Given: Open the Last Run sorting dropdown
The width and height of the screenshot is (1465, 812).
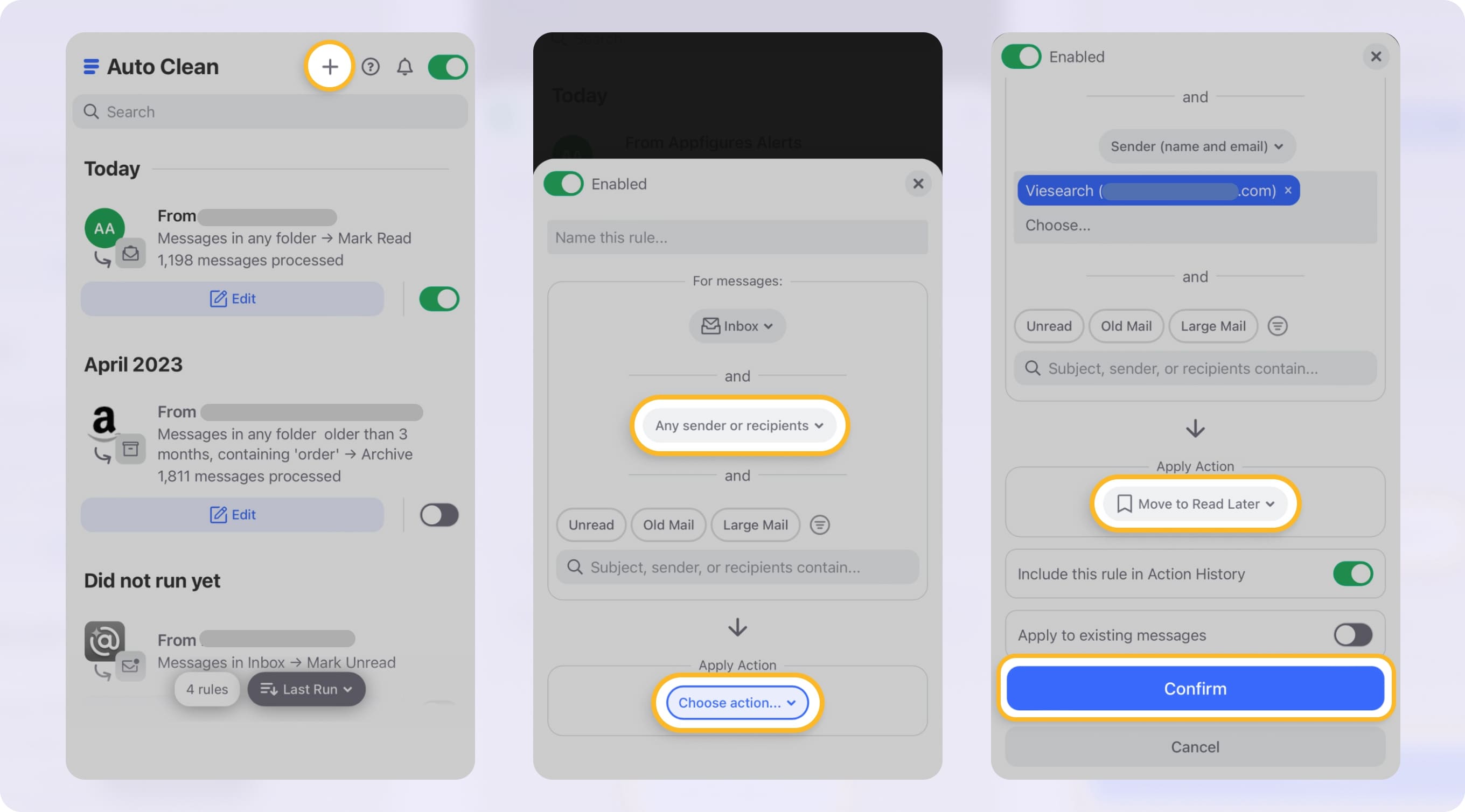Looking at the screenshot, I should tap(306, 689).
